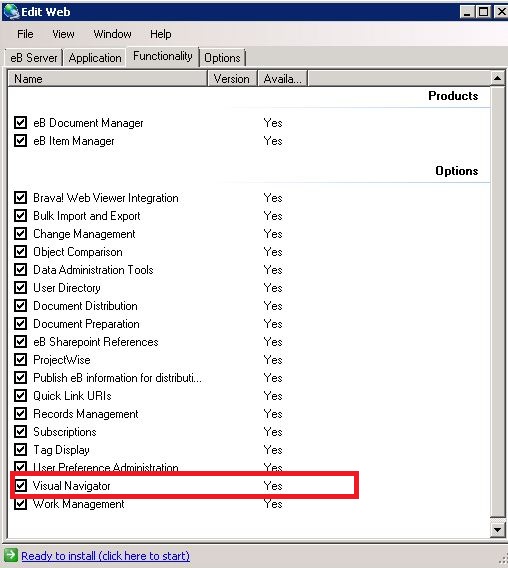Maximize the Edit Web window
The width and height of the screenshot is (508, 568).
point(483,12)
